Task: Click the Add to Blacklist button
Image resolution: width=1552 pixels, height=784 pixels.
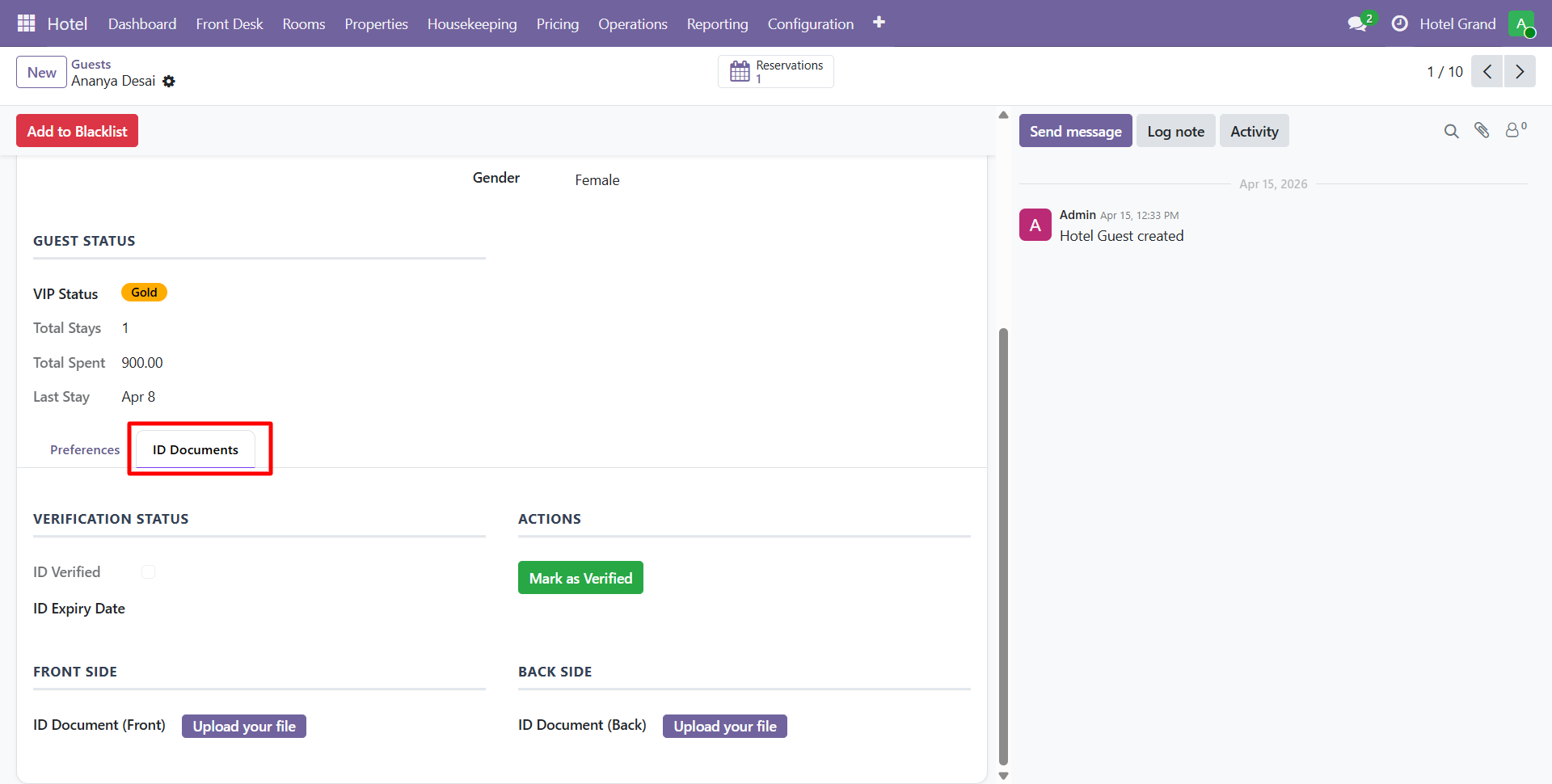Action: point(78,131)
